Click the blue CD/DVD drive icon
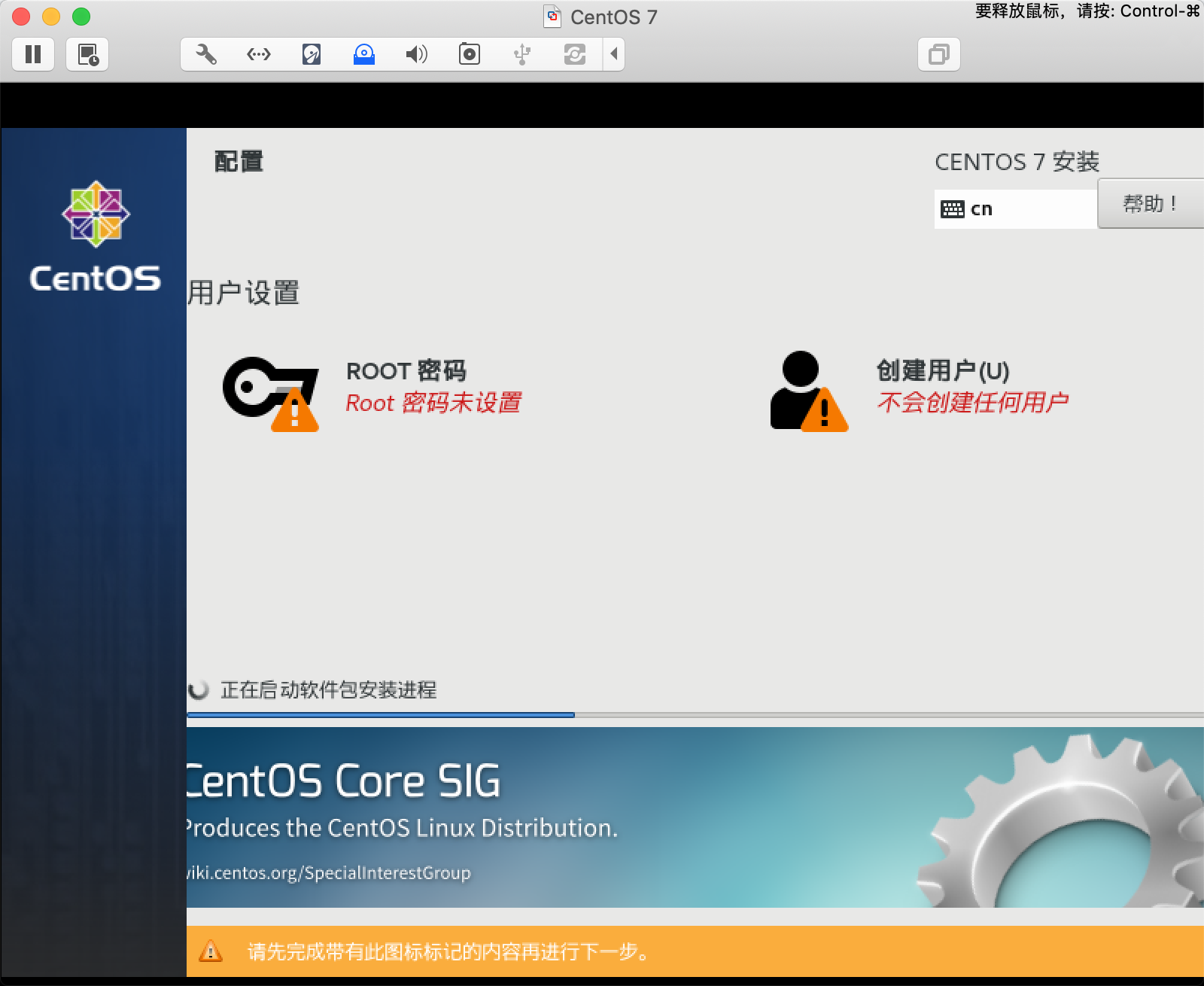Screen dimensions: 1204x986 [364, 54]
